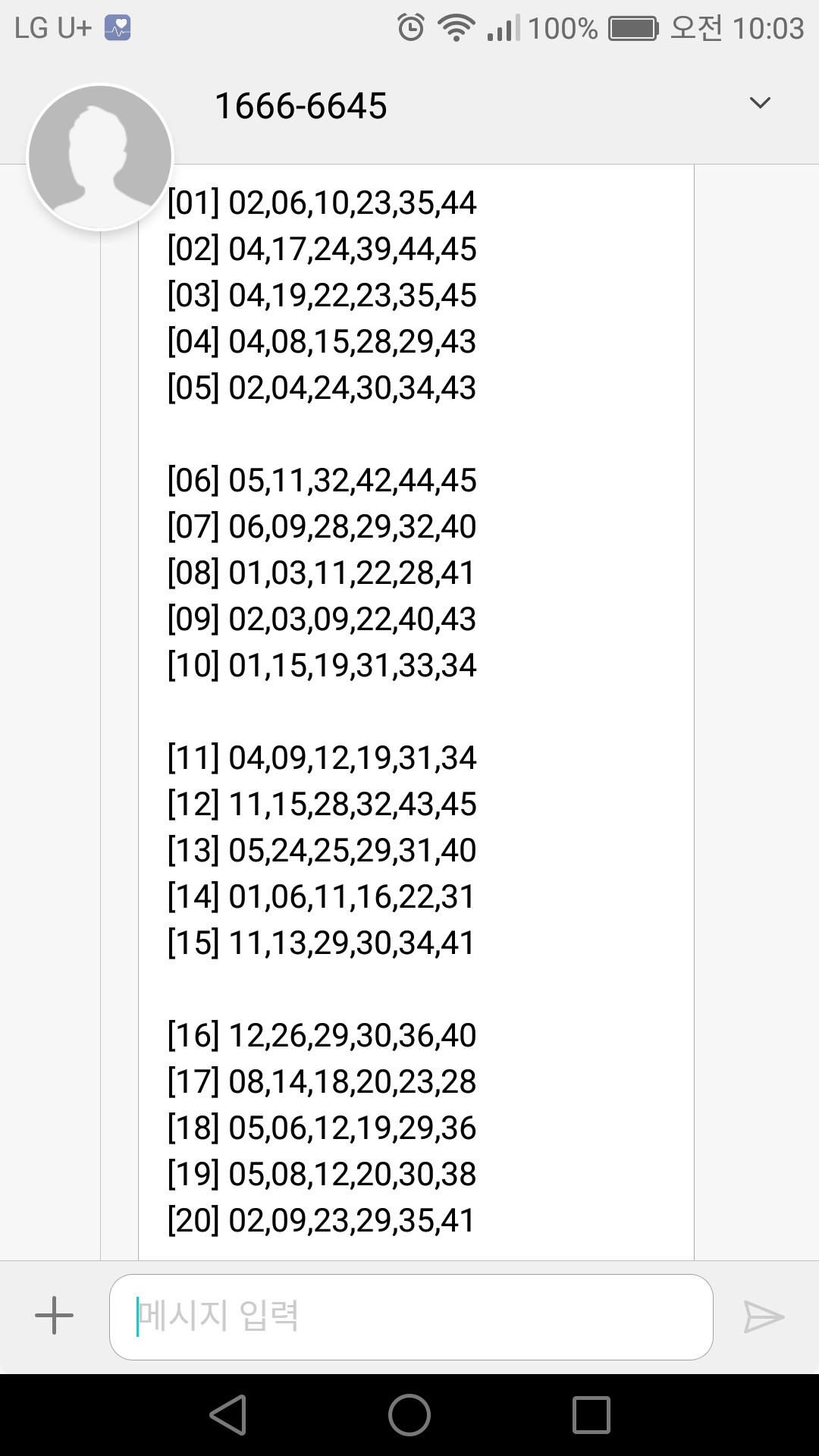Tap message line [01] 02,06,10,23,35,44
The image size is (819, 1456).
point(322,203)
